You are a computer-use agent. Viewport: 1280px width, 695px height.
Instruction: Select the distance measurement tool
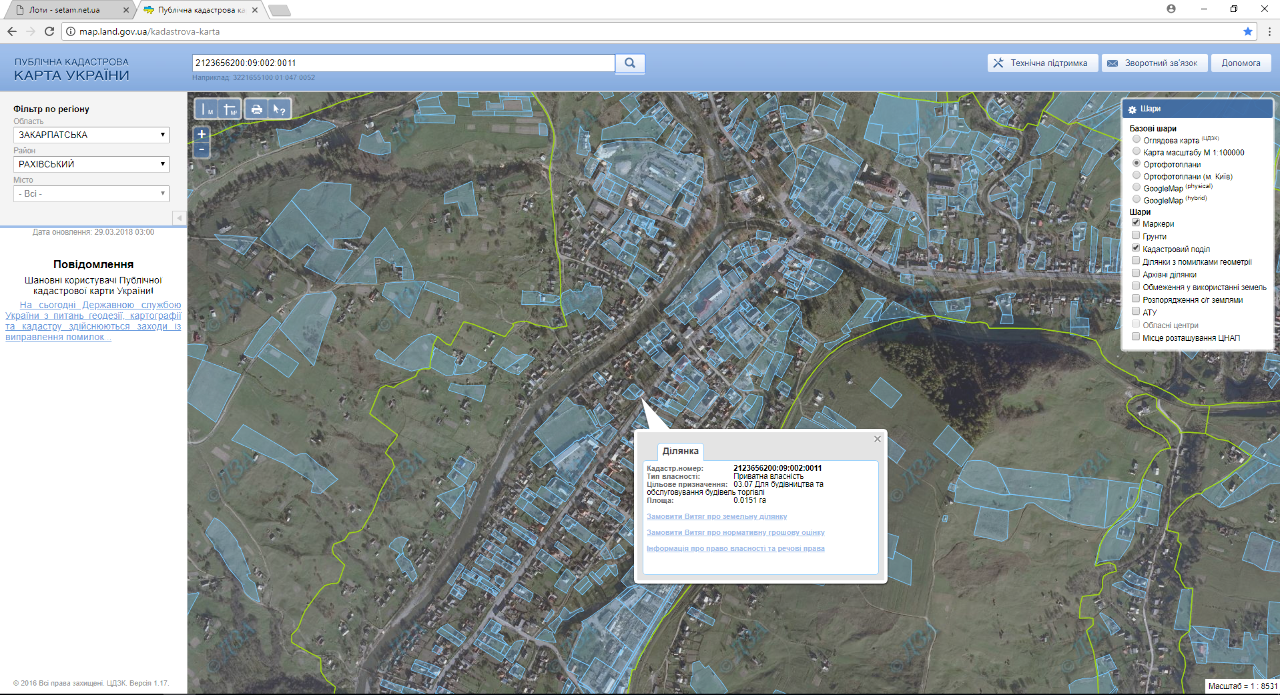pos(207,109)
